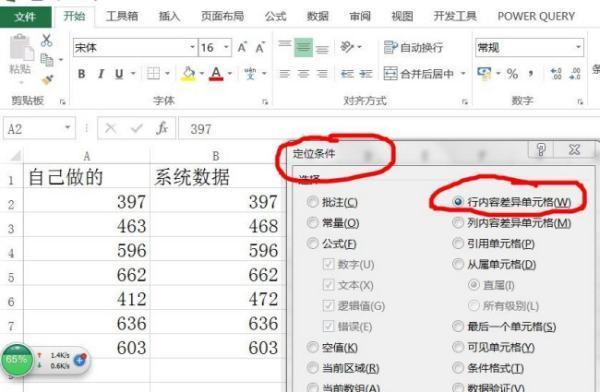This screenshot has height=392, width=600.
Task: Increase font size with larger A icon
Action: 242,47
